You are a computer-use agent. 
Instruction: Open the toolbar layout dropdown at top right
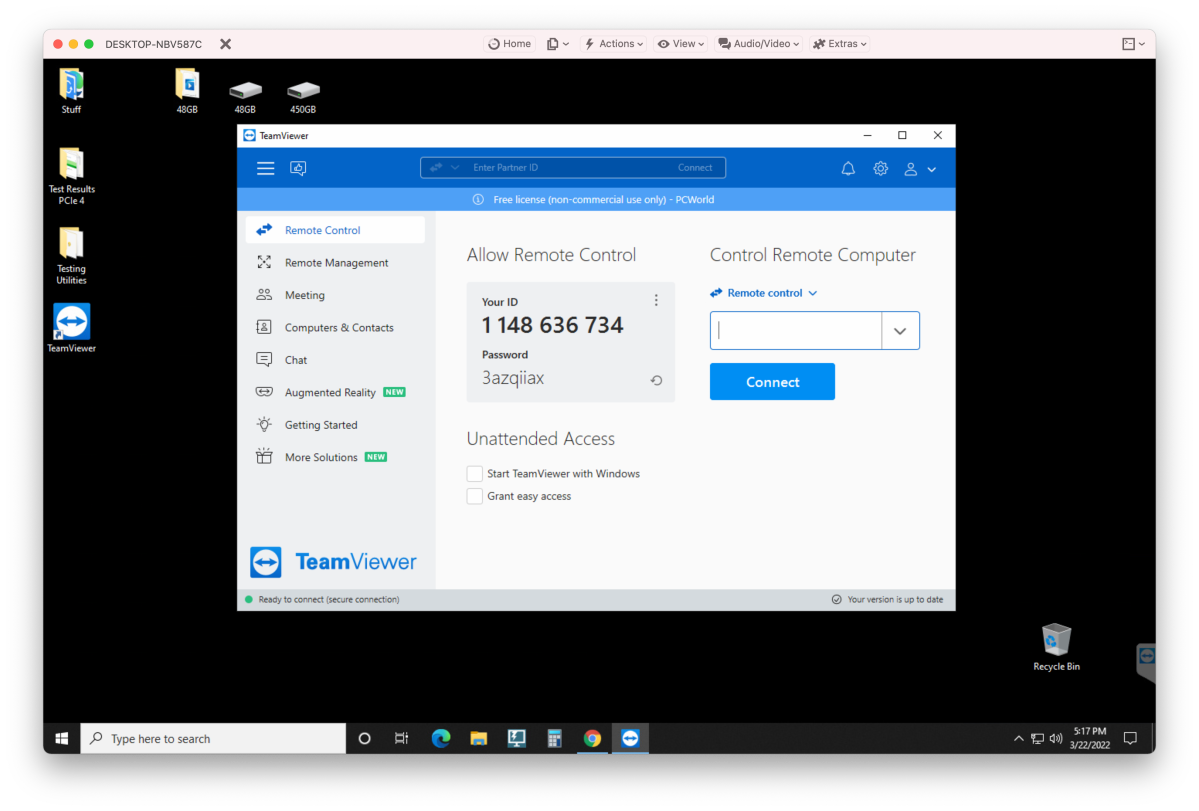tap(1133, 44)
